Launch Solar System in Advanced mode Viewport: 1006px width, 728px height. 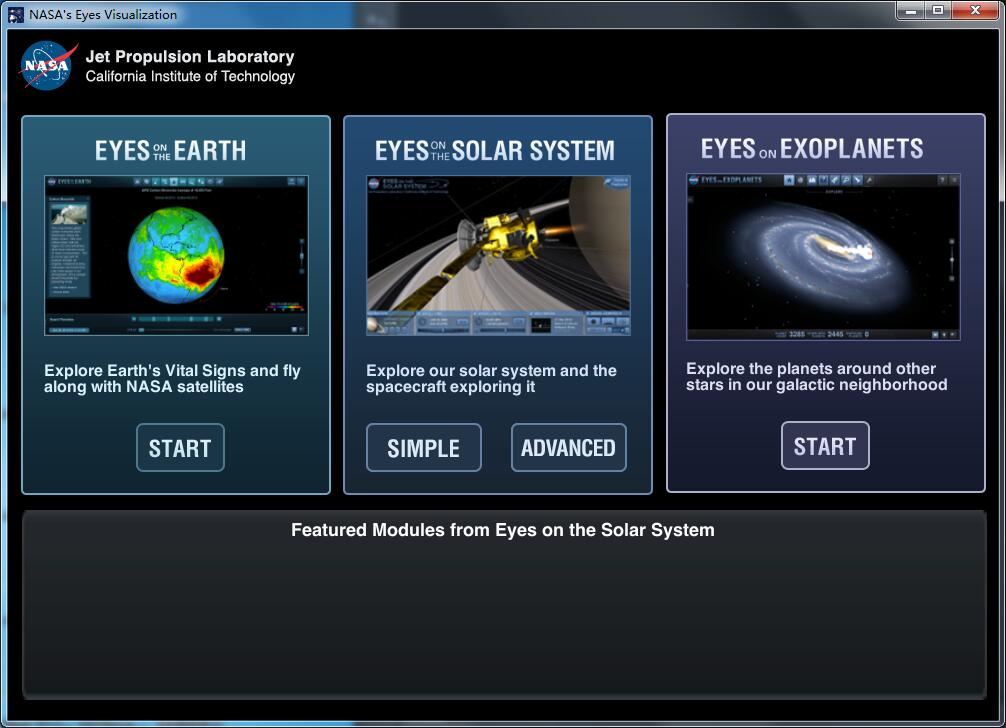click(568, 448)
